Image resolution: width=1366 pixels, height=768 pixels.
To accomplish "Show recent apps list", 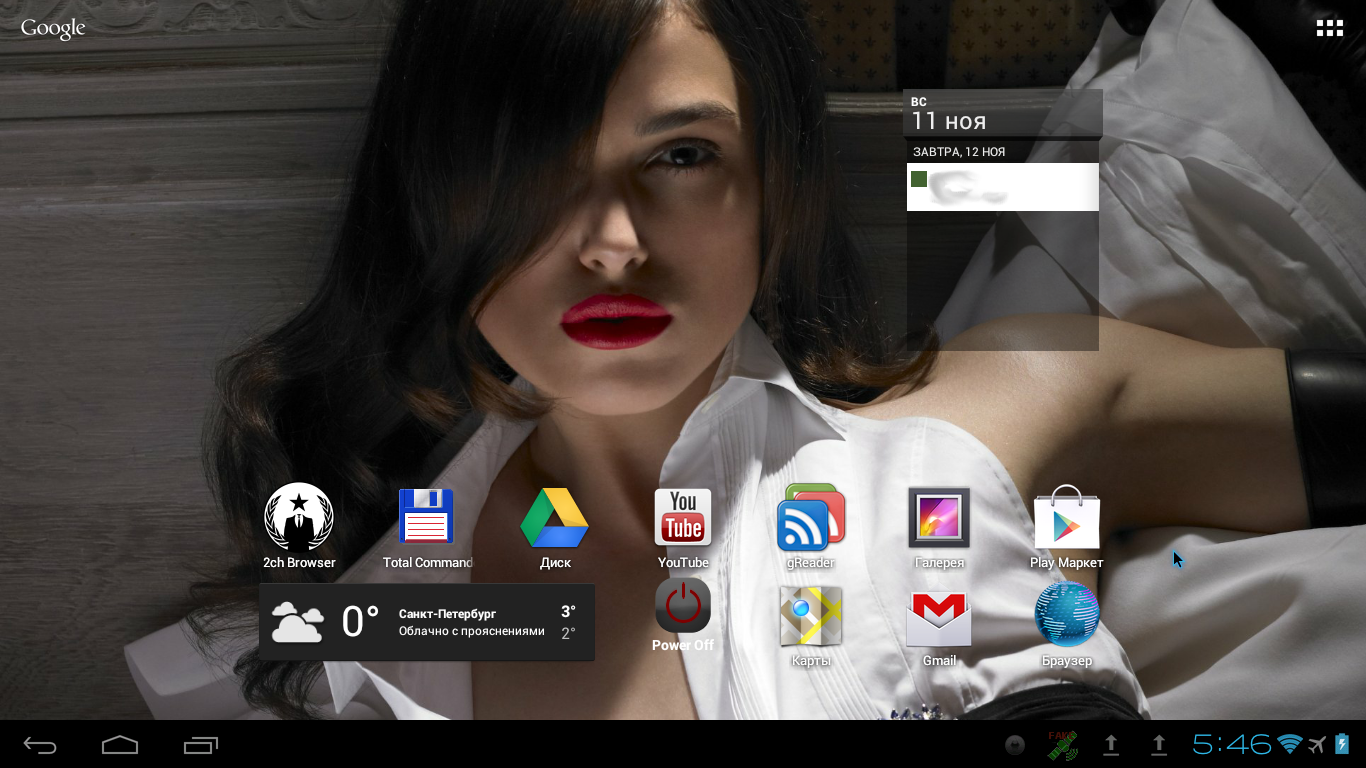I will (201, 745).
